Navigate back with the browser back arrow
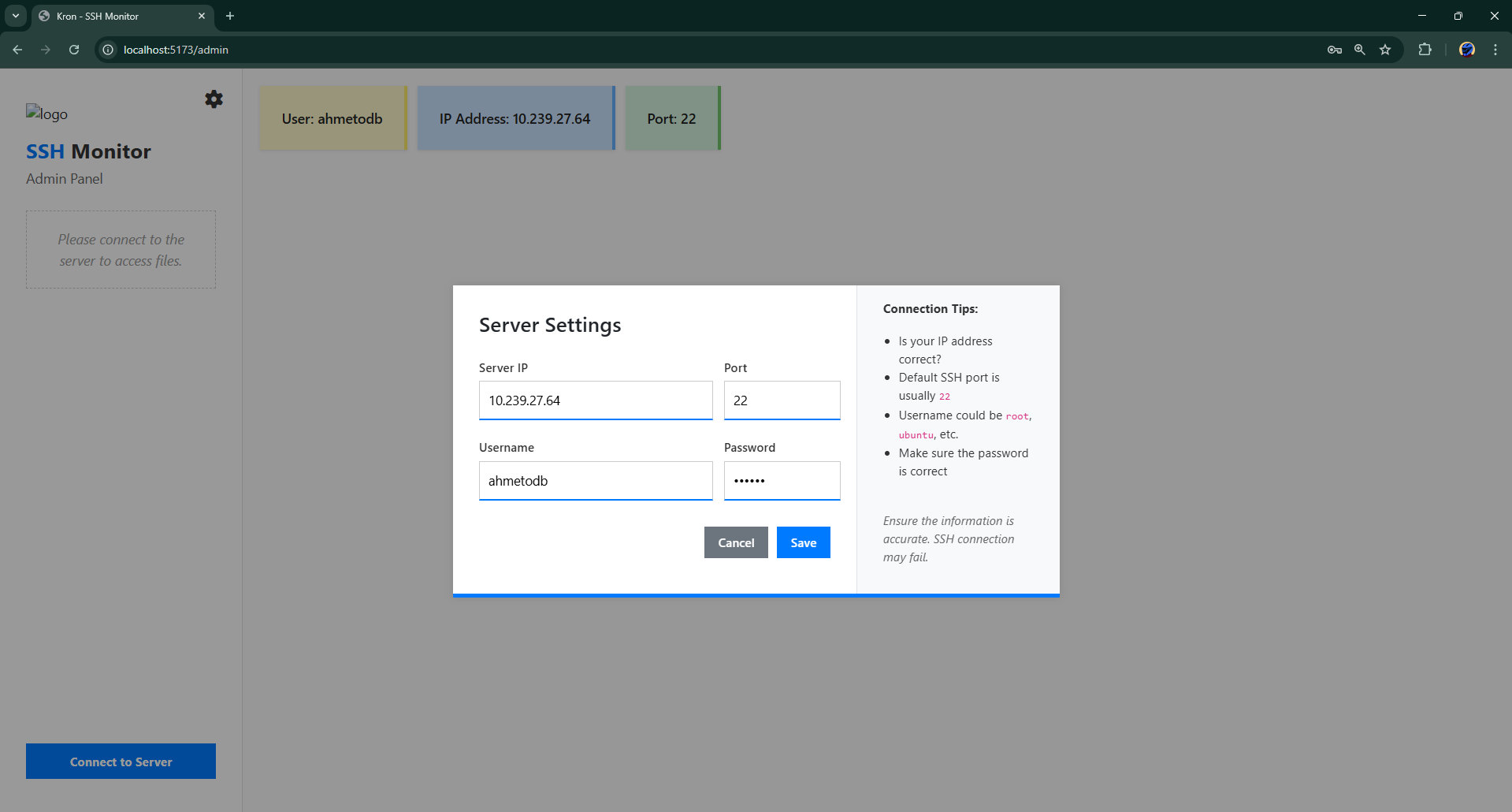 coord(17,49)
